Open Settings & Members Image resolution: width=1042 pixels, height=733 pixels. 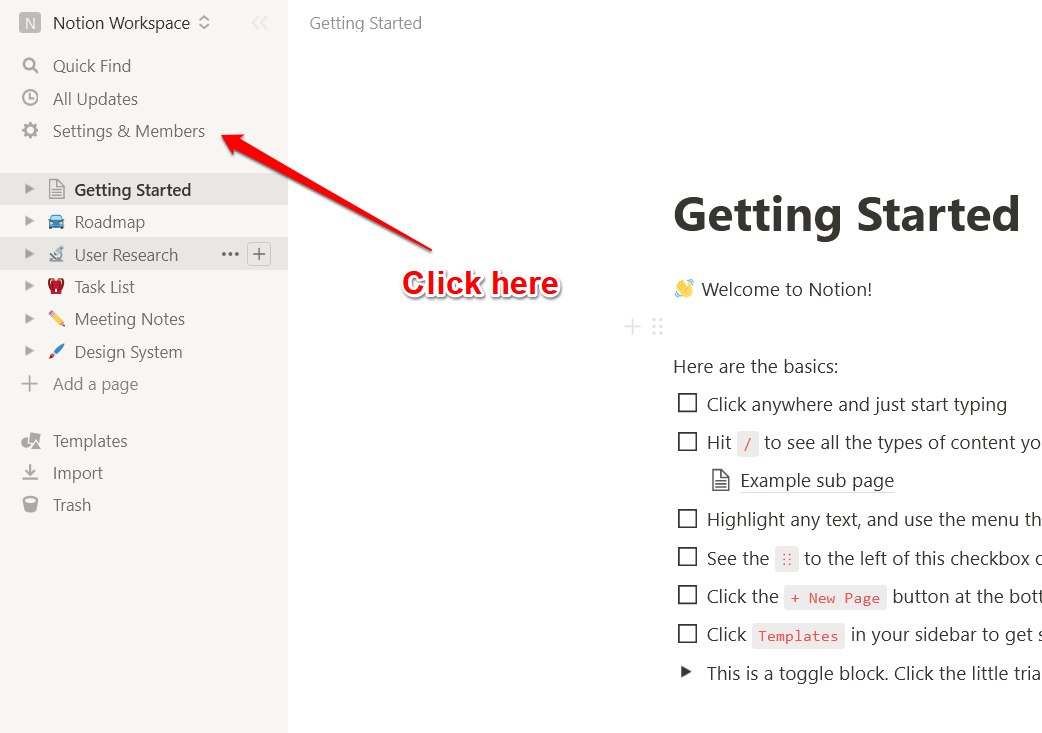pos(129,131)
